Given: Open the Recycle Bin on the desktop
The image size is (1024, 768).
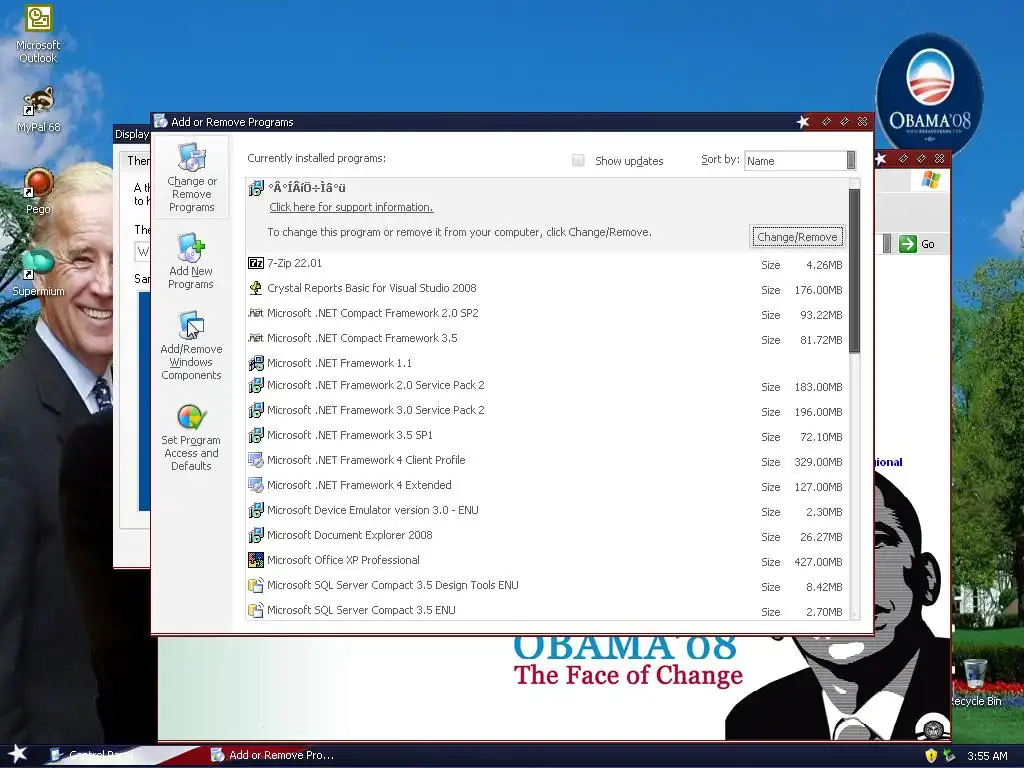Looking at the screenshot, I should (975, 682).
